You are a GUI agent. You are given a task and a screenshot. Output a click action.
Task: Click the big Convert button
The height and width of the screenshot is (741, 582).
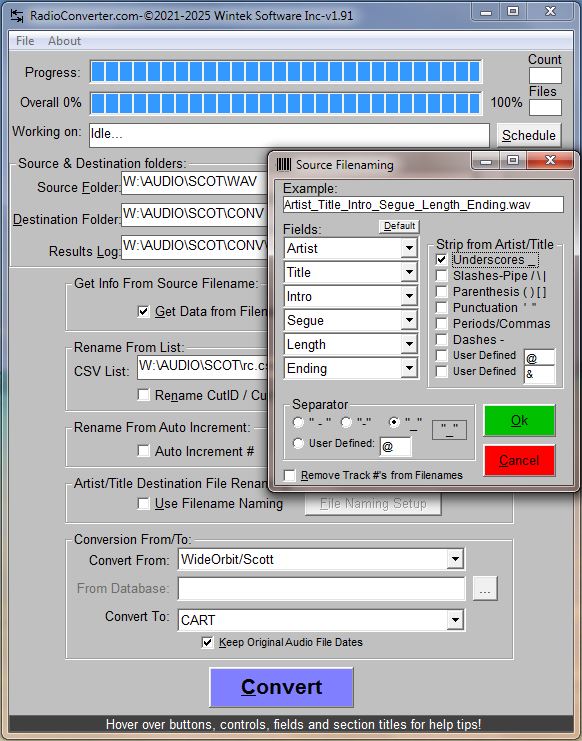pyautogui.click(x=282, y=687)
